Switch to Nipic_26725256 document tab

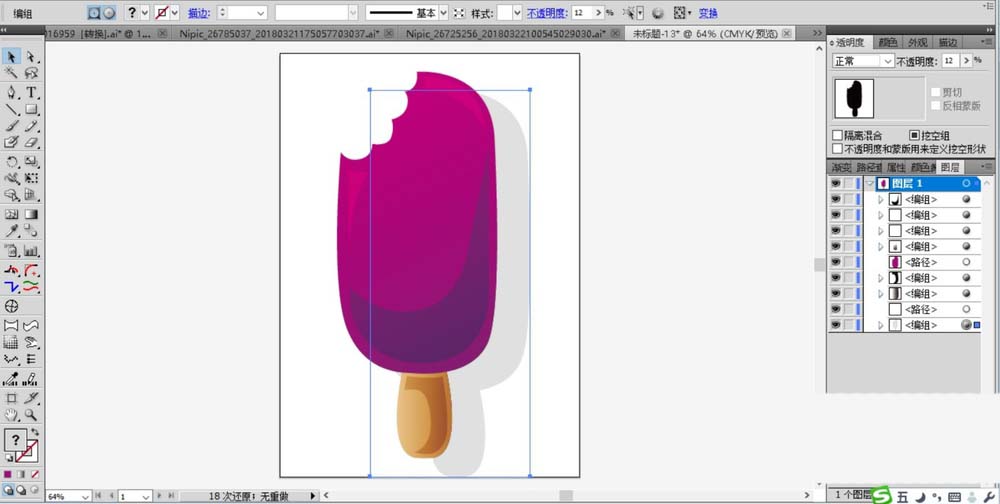tap(505, 33)
